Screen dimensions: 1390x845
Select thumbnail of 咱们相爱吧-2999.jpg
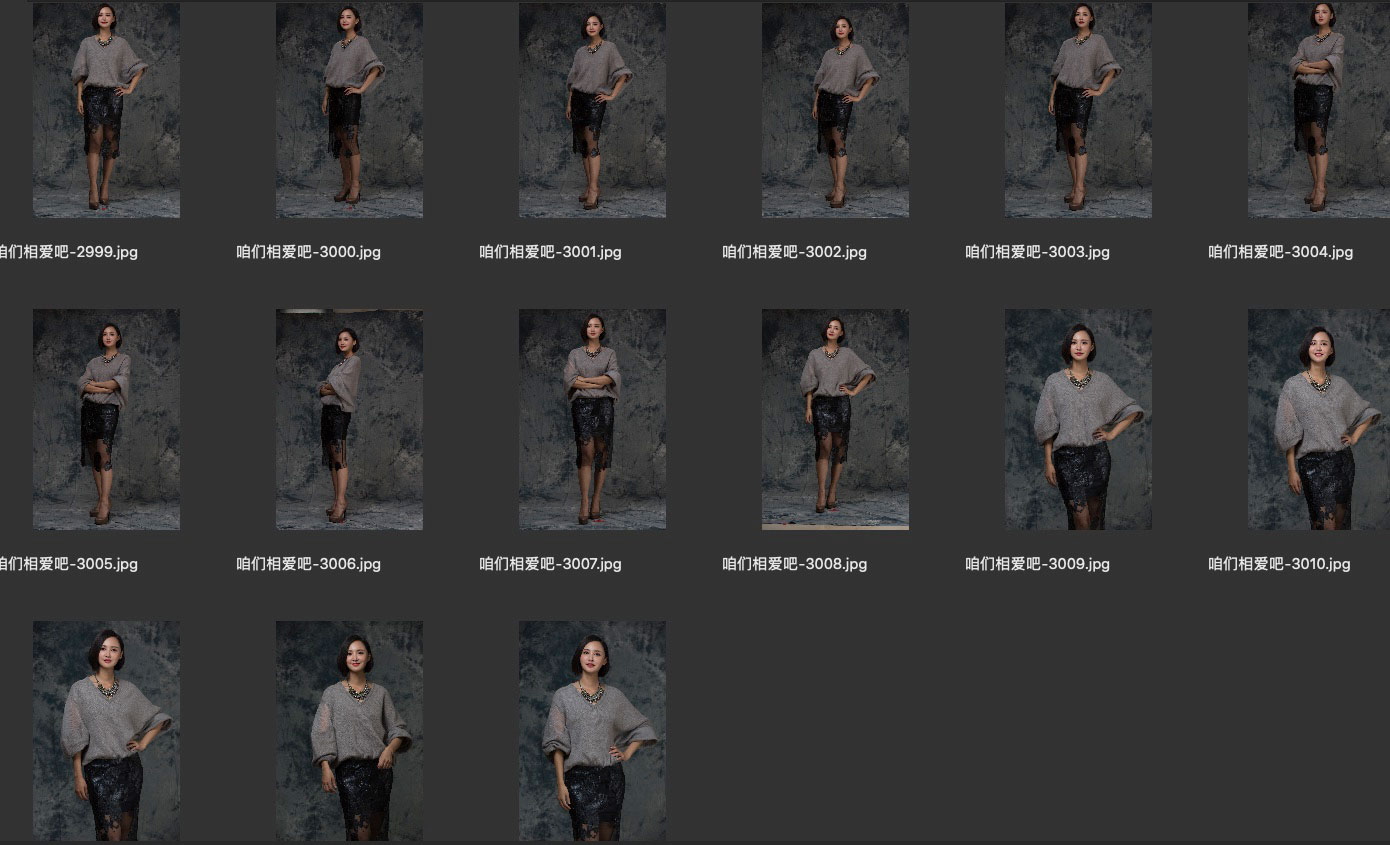[106, 110]
